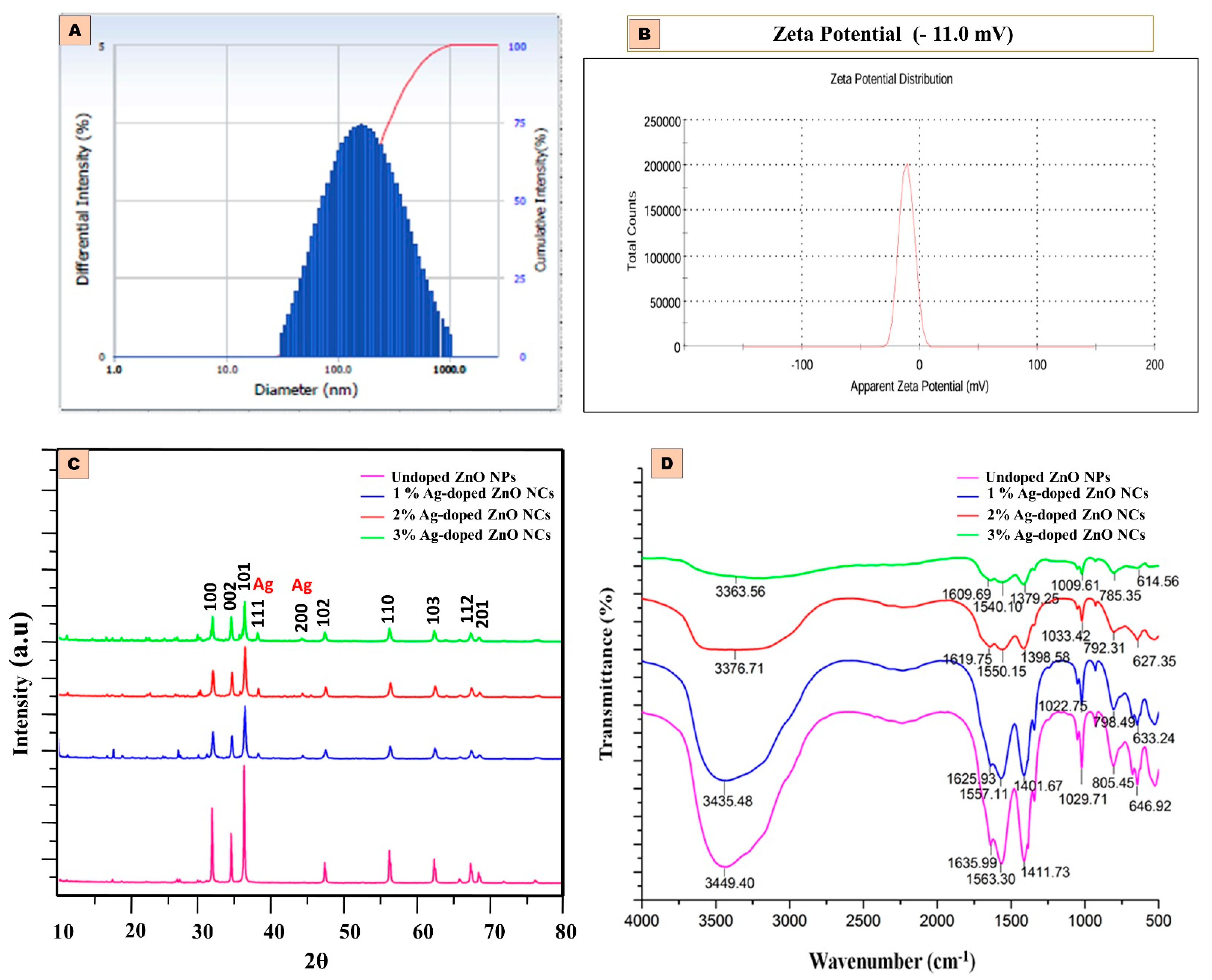The image size is (1212, 980).
Task: Click panel label D badge
Action: point(666,463)
